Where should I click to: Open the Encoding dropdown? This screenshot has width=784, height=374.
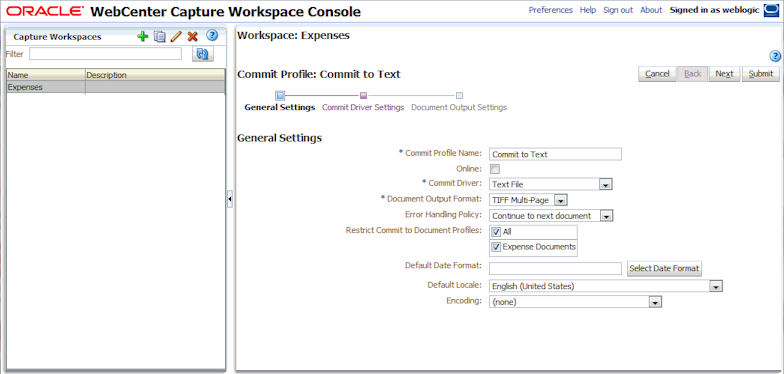[x=655, y=302]
